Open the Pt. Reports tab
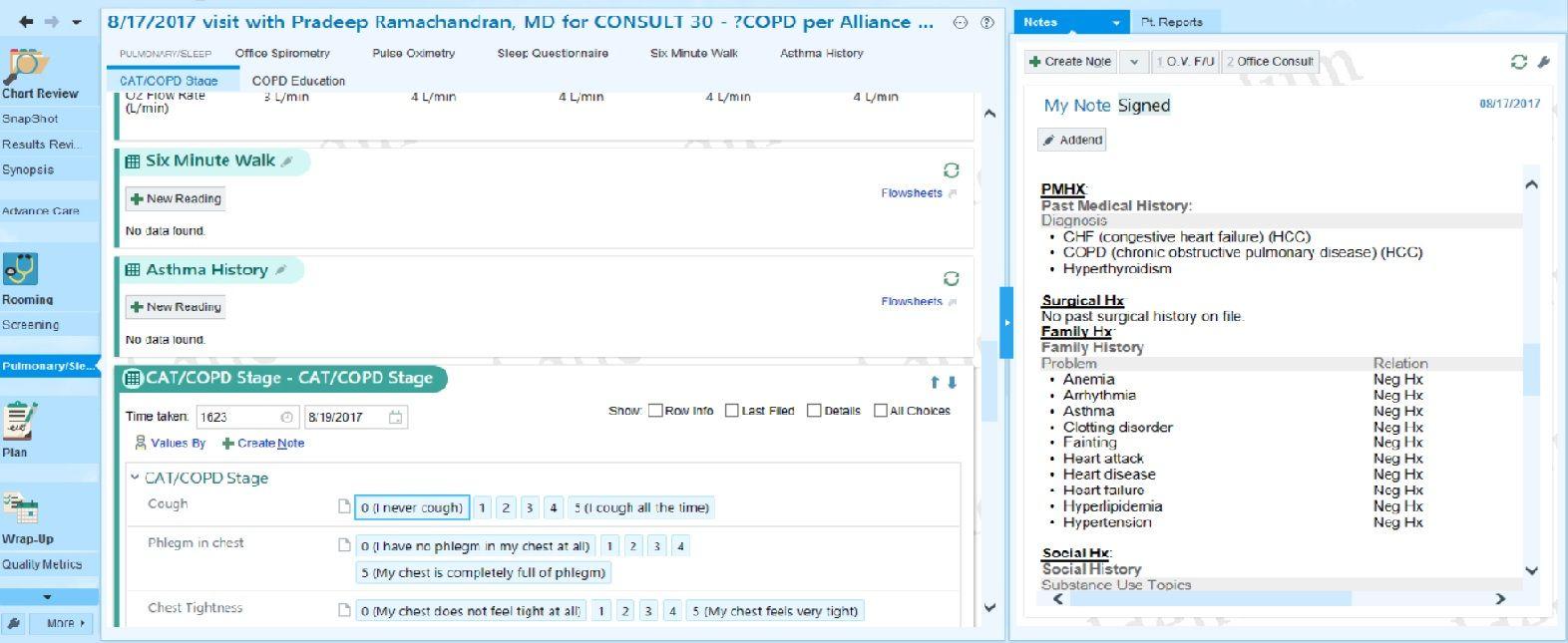 pos(1171,22)
